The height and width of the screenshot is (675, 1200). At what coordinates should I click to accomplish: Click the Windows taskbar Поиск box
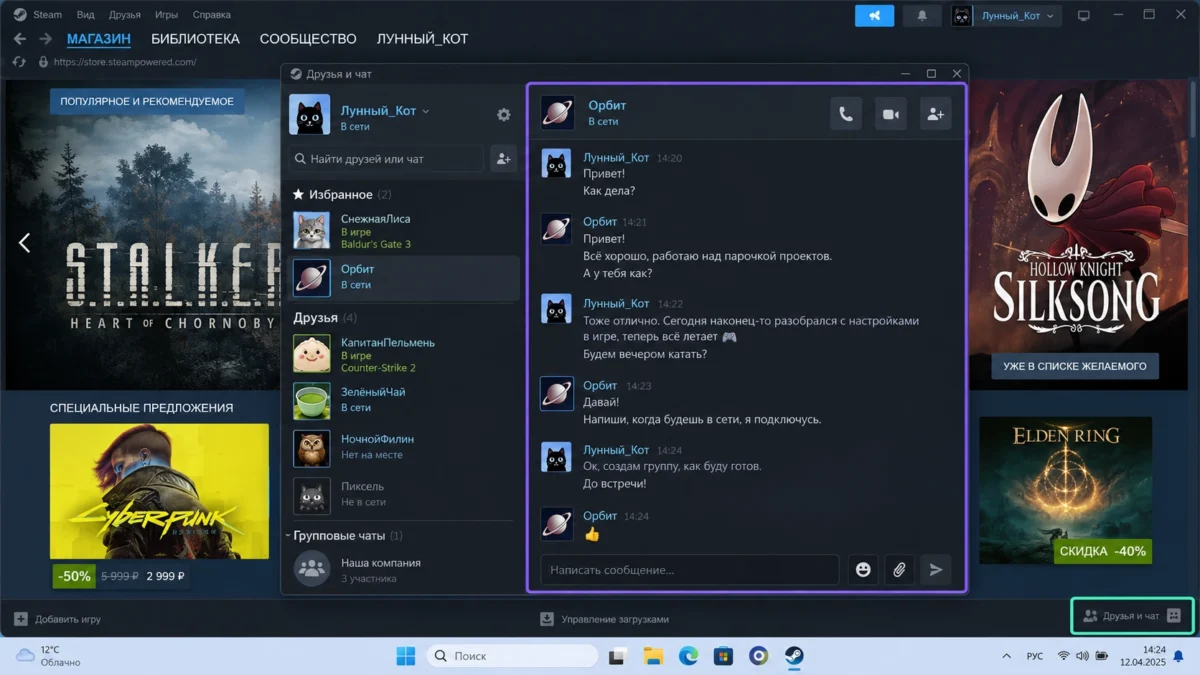coord(512,656)
